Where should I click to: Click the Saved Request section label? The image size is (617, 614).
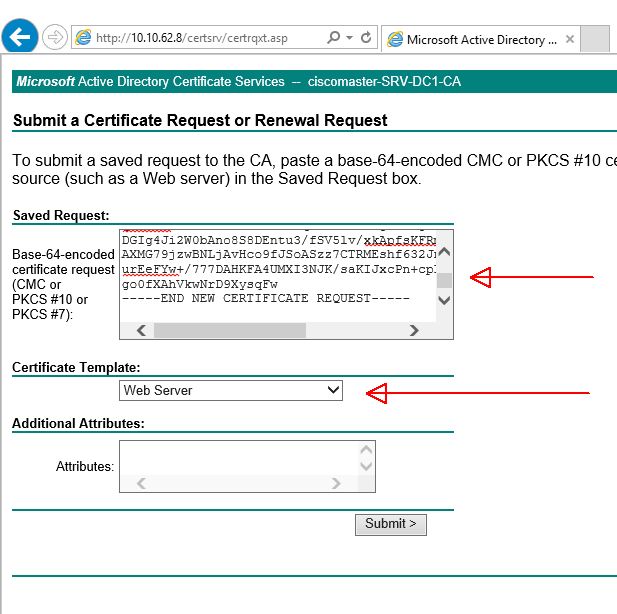click(x=61, y=215)
